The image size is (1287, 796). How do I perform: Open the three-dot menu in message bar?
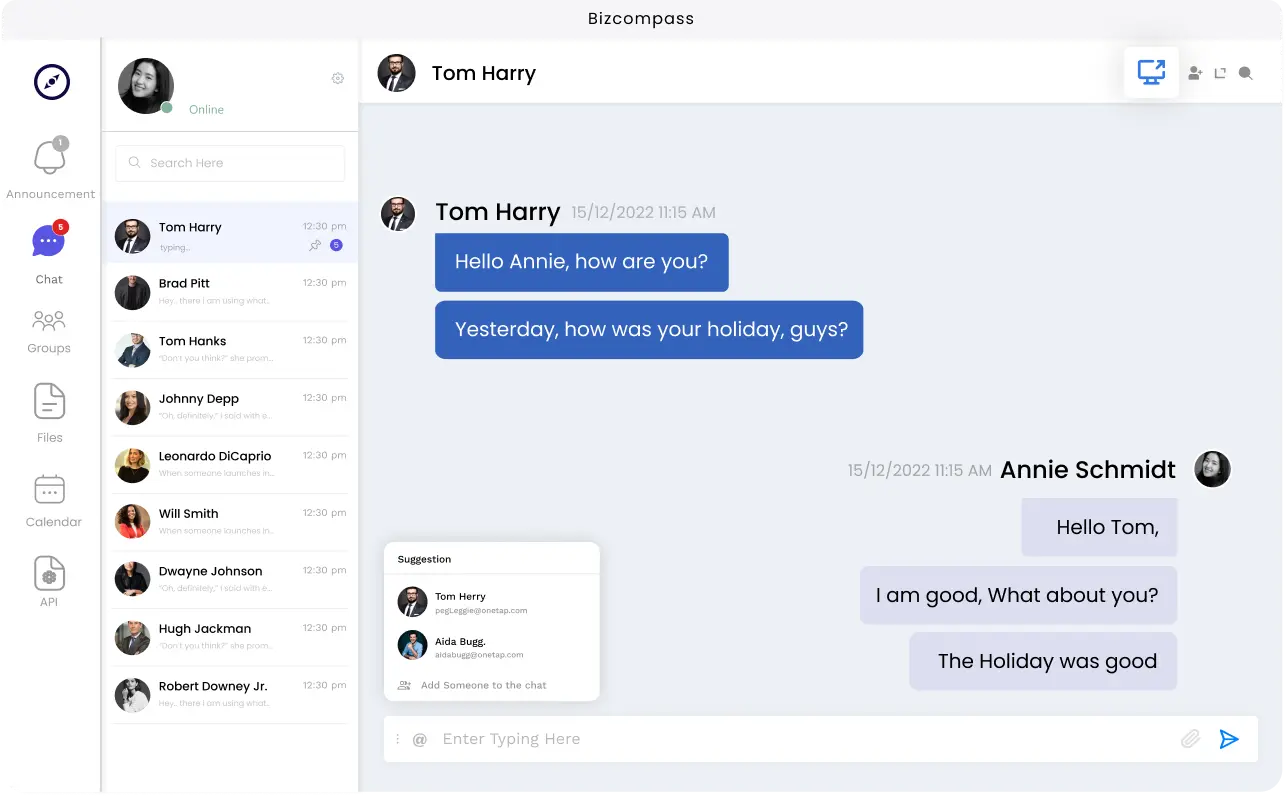tap(398, 740)
